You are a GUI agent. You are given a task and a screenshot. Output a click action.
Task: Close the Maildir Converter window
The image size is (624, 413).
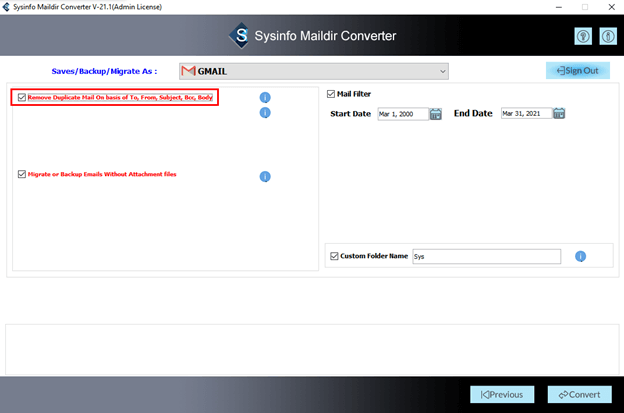click(x=611, y=7)
